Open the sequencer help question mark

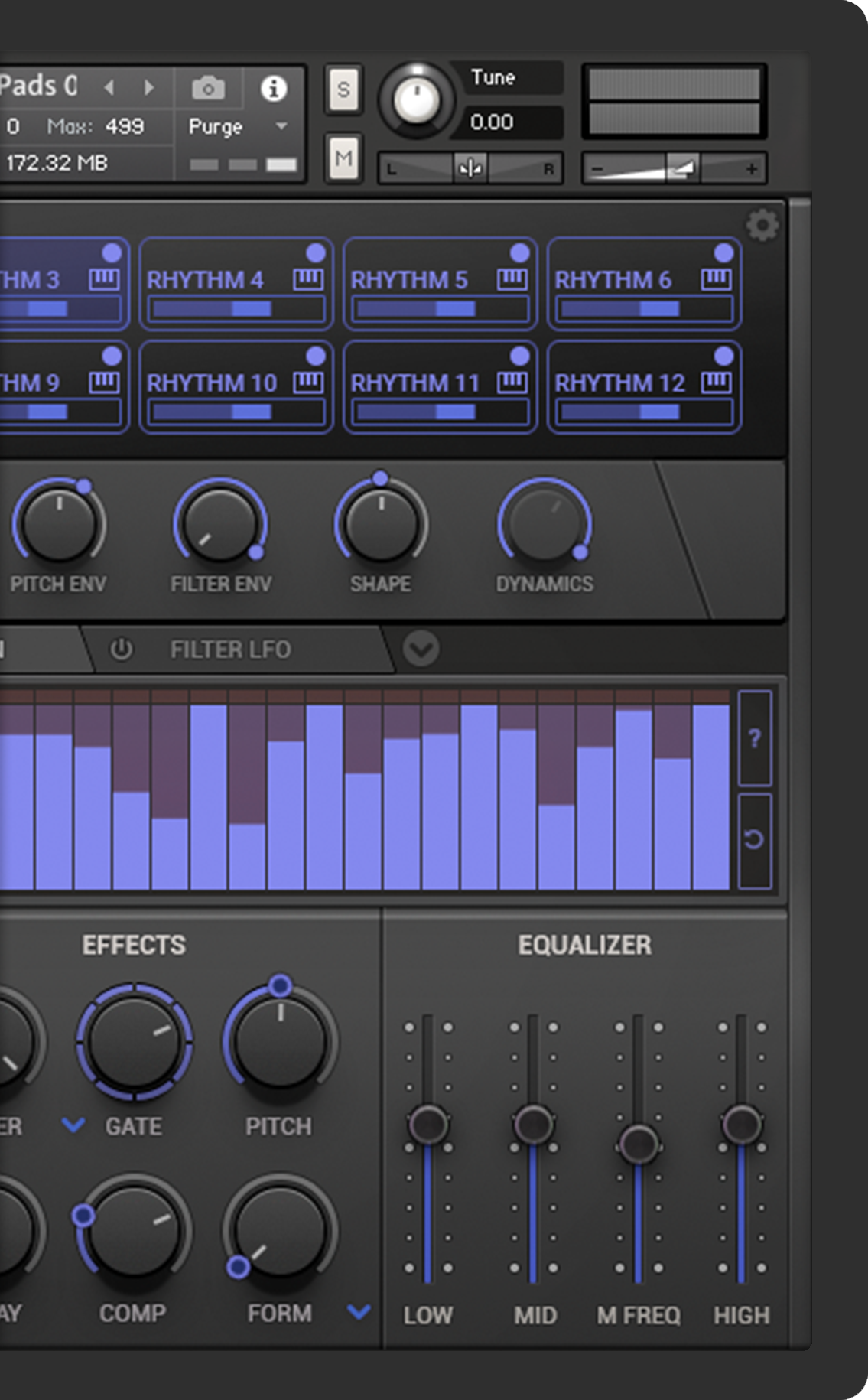755,738
